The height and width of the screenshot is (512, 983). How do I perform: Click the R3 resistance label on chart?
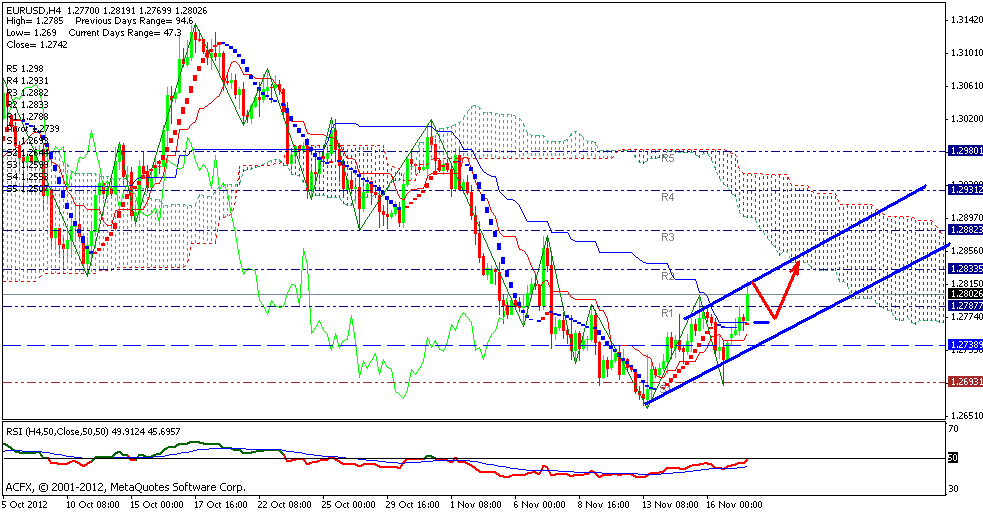coord(669,237)
